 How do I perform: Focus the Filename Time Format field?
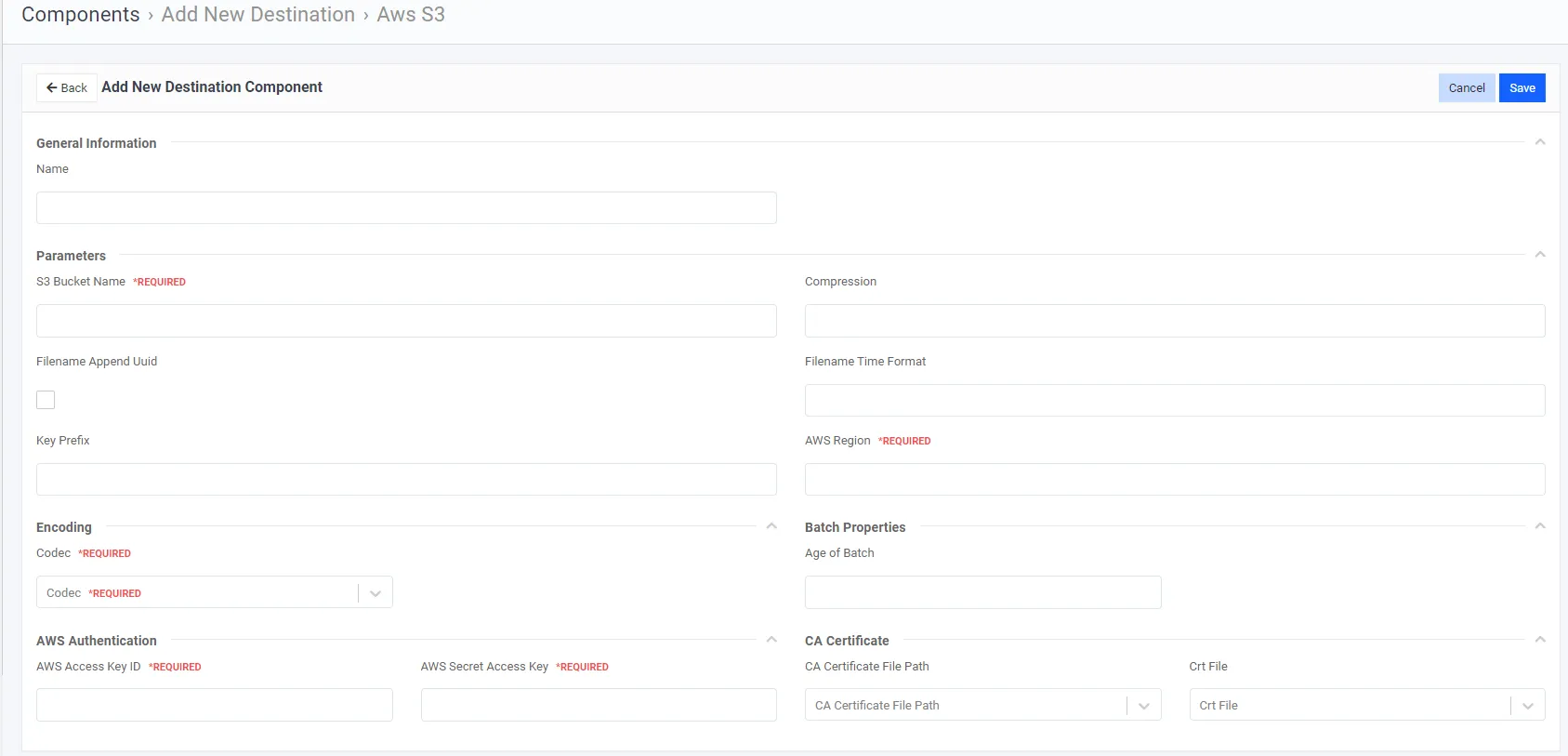tap(1175, 400)
